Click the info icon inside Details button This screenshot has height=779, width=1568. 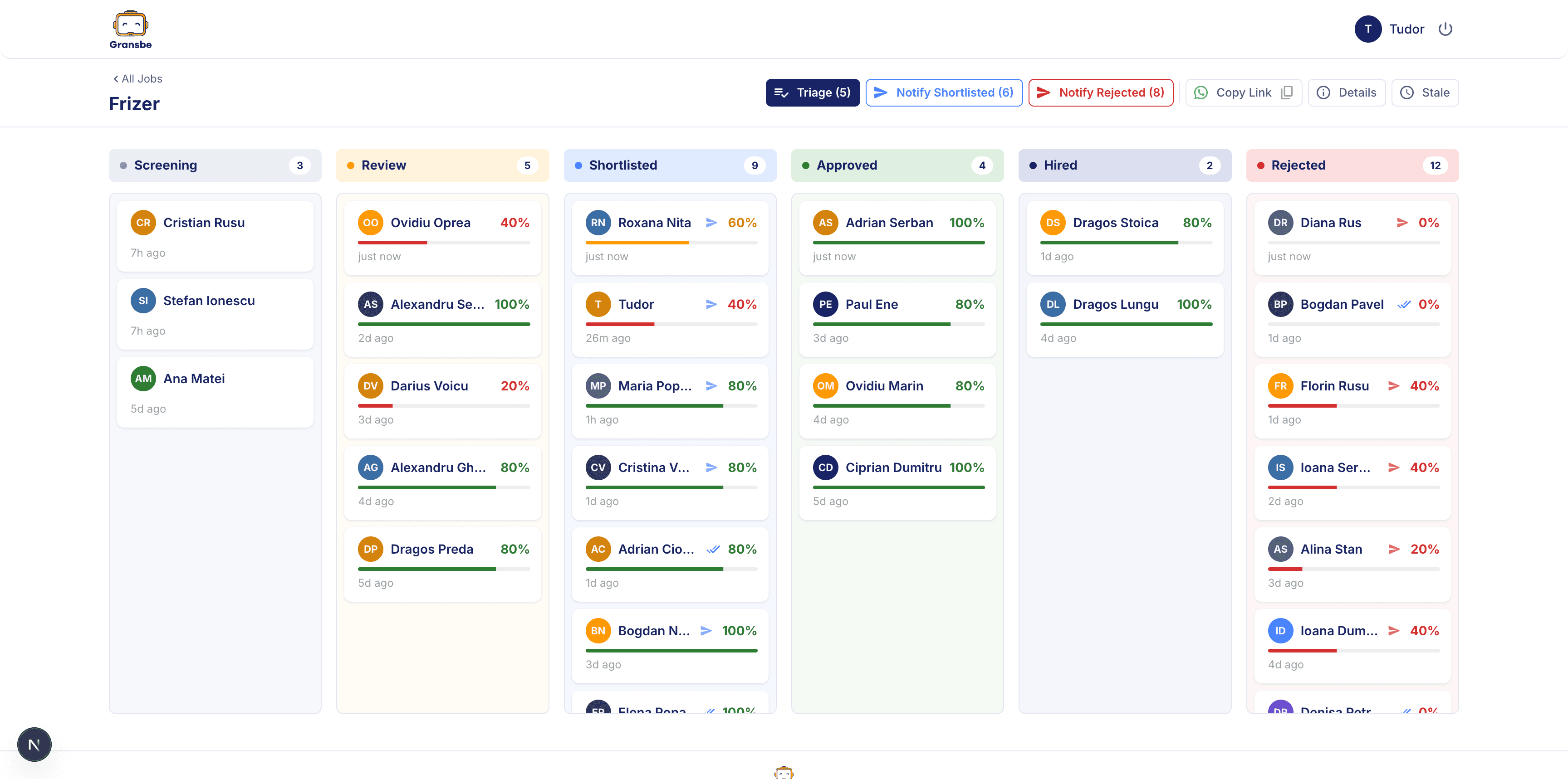coord(1323,93)
